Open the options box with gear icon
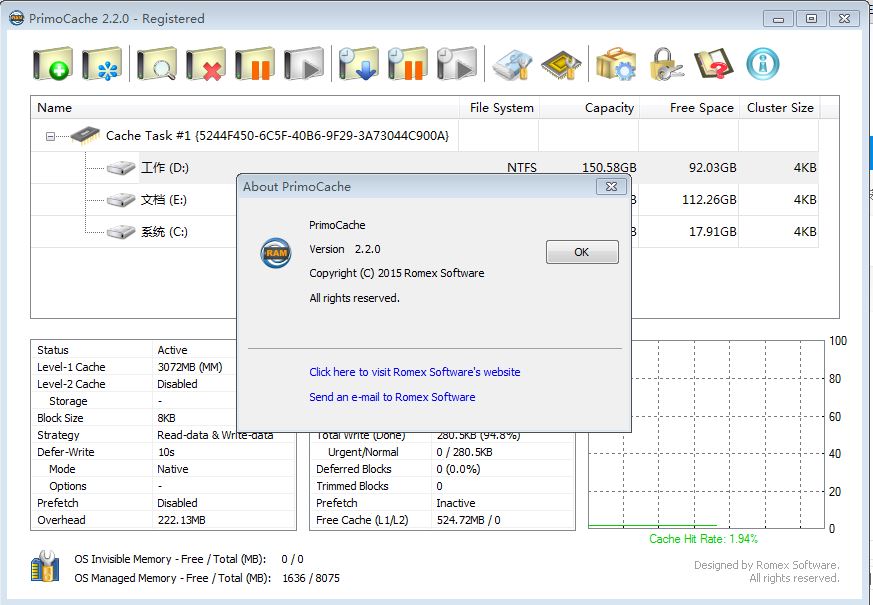This screenshot has height=605, width=873. point(615,64)
